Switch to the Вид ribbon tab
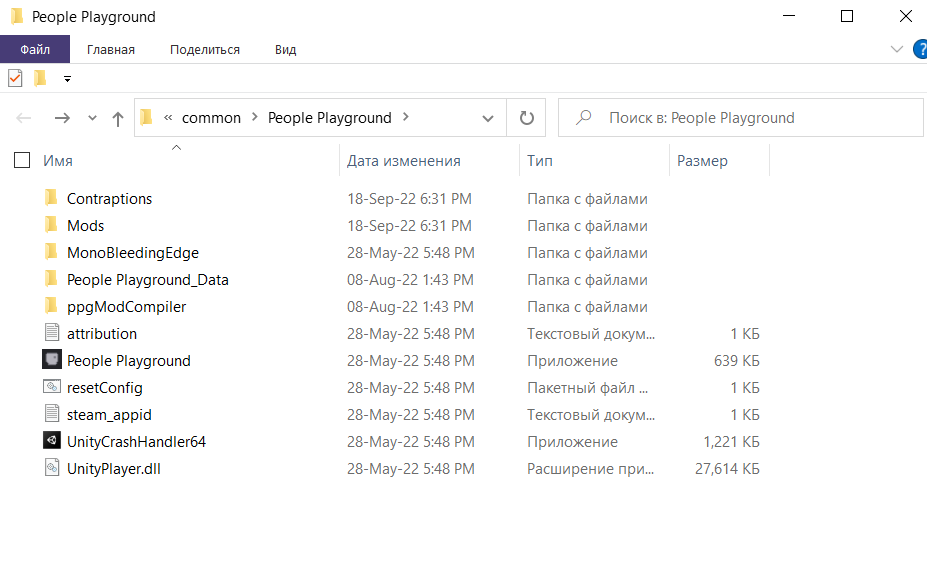 coord(286,50)
